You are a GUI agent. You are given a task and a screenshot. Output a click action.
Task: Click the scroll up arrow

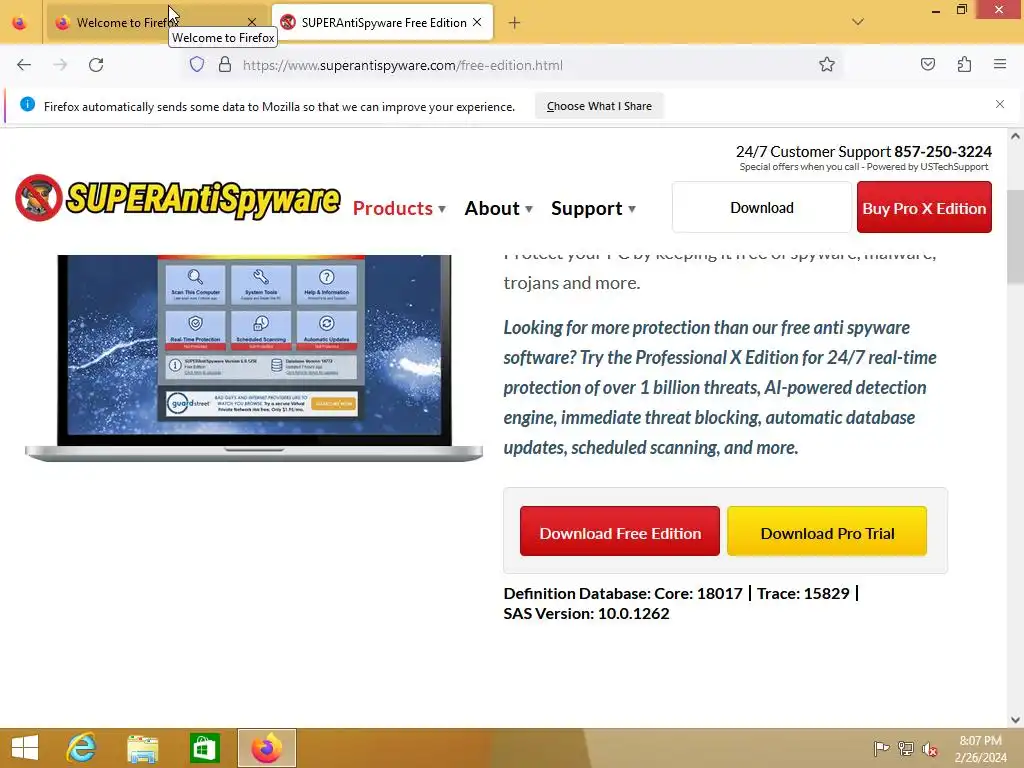[x=1015, y=136]
